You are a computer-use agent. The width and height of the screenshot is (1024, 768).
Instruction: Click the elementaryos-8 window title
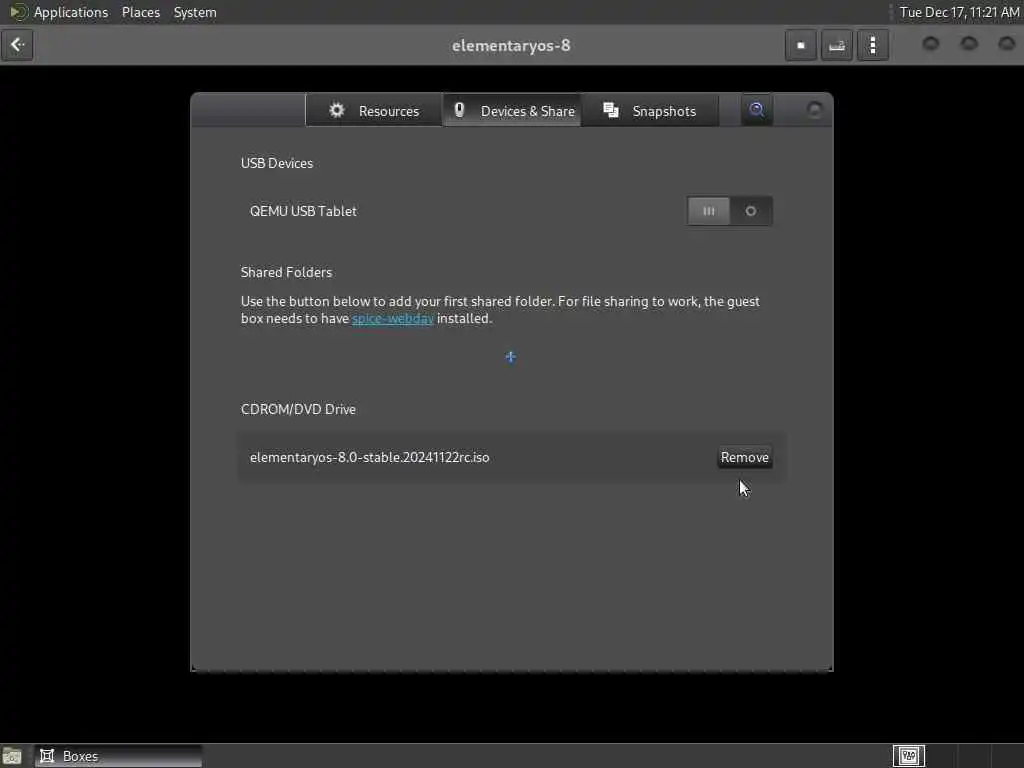(511, 45)
